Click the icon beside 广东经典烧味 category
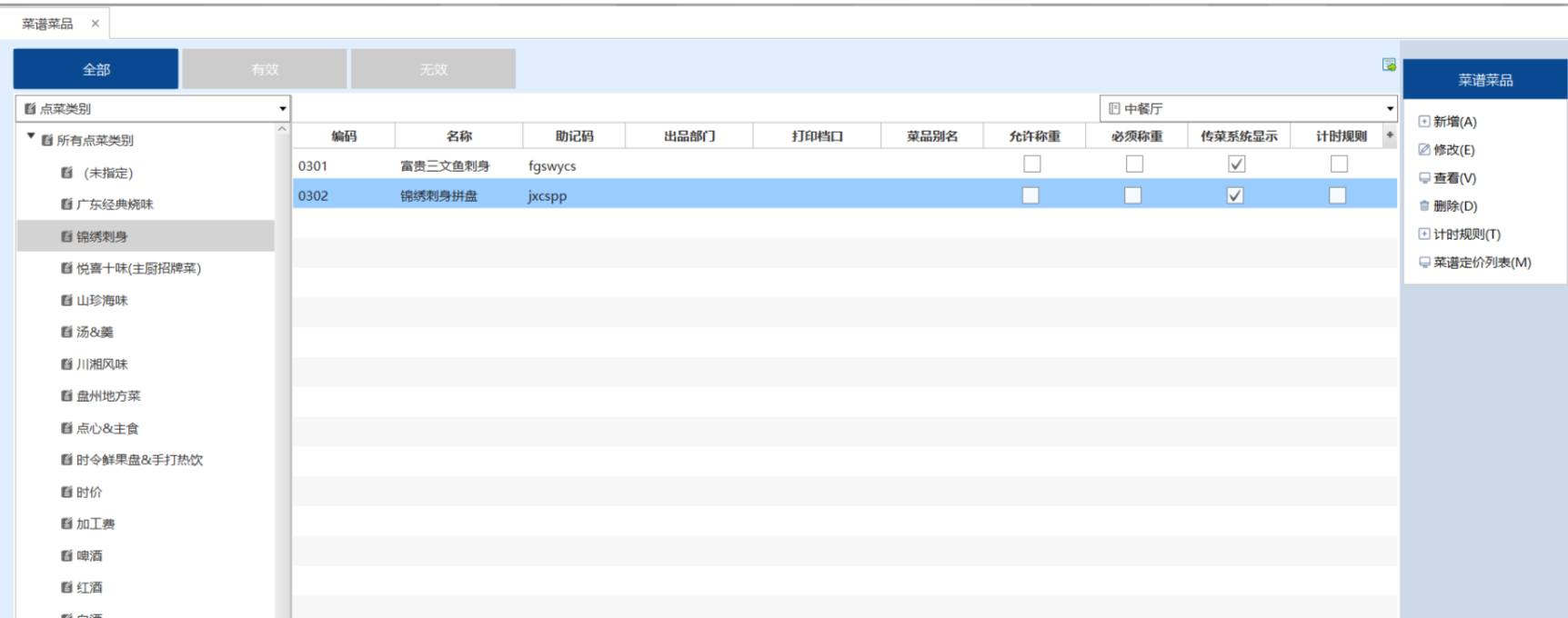 click(66, 204)
